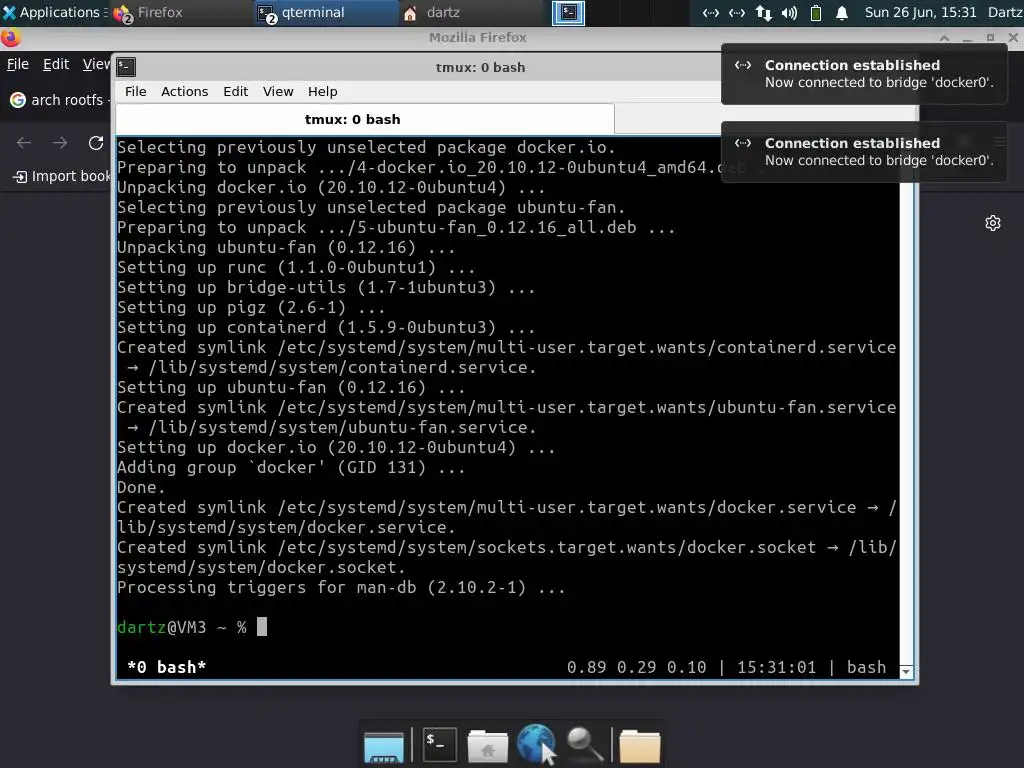Viewport: 1024px width, 768px height.
Task: Select the 'tmux: 0 bash' terminal tab
Action: tap(365, 120)
